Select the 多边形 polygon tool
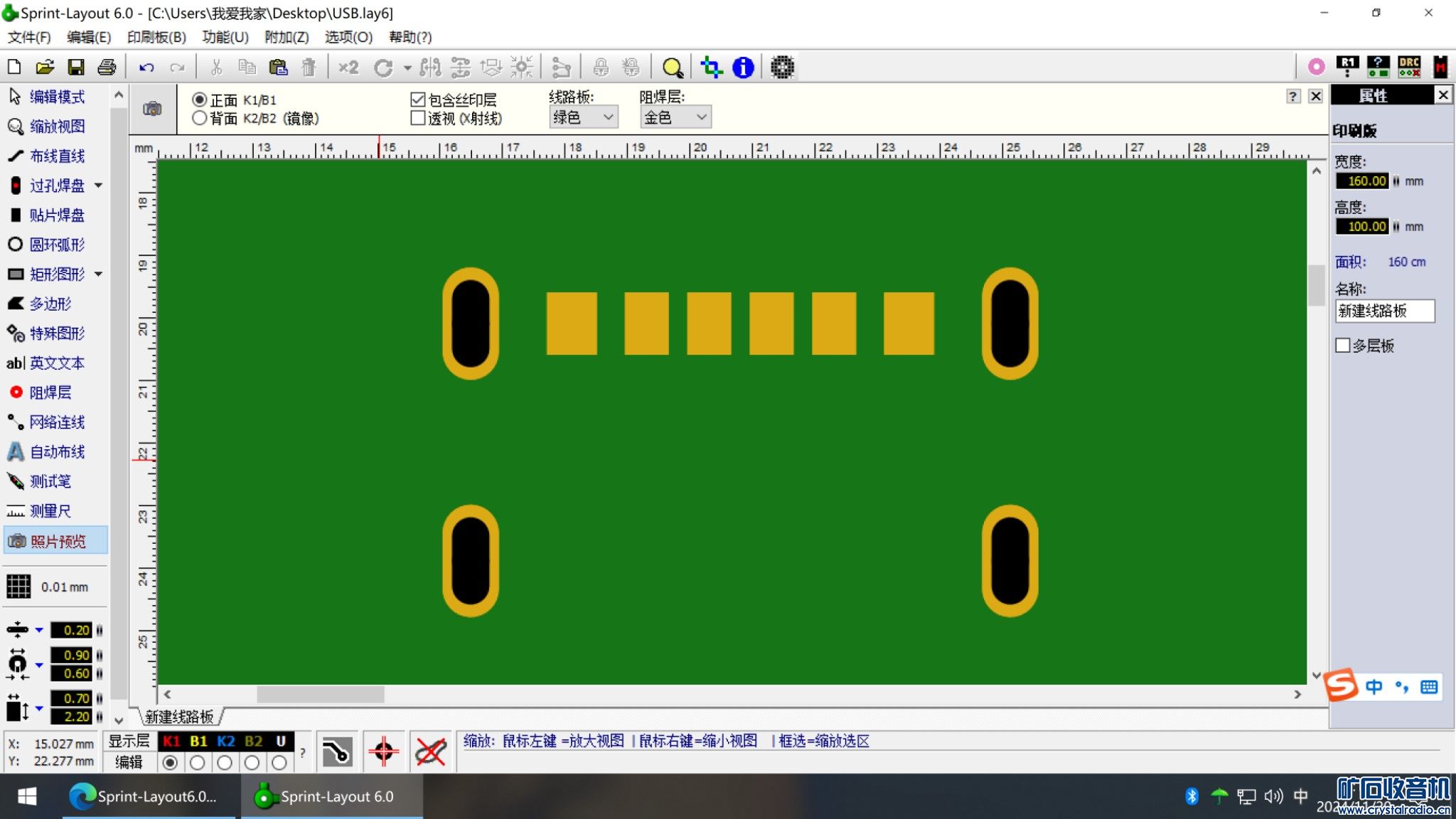The height and width of the screenshot is (819, 1456). tap(50, 304)
